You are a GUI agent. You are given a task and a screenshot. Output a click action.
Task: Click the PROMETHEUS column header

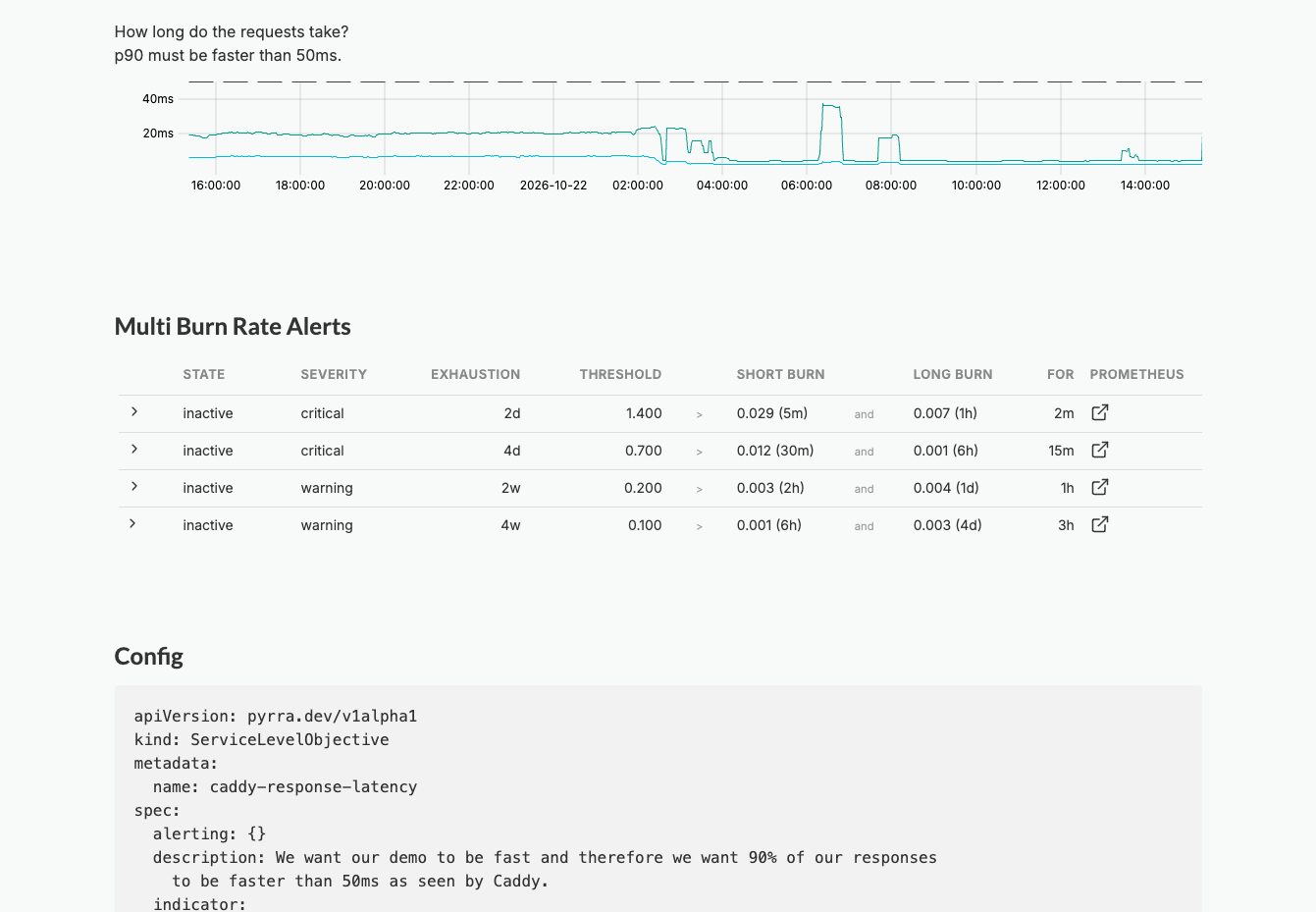click(1136, 374)
